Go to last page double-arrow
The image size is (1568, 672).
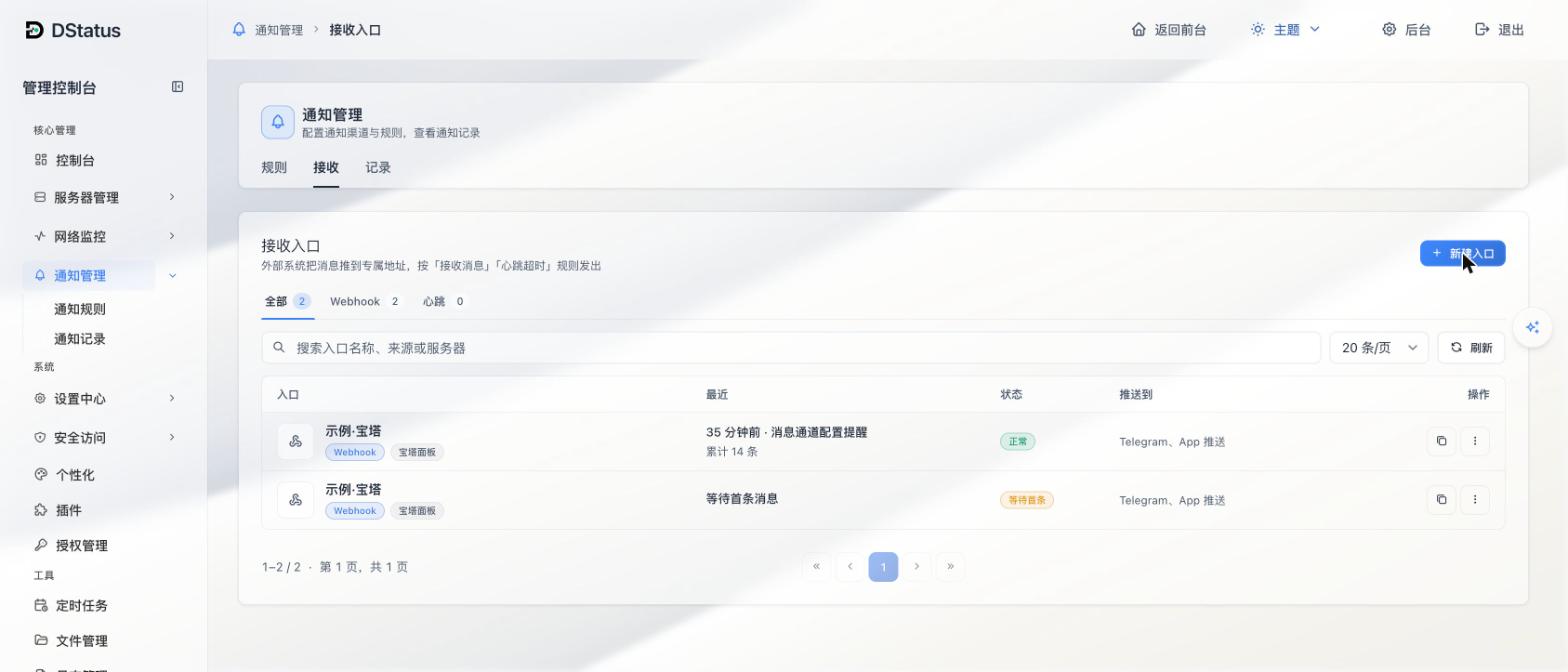click(x=950, y=566)
